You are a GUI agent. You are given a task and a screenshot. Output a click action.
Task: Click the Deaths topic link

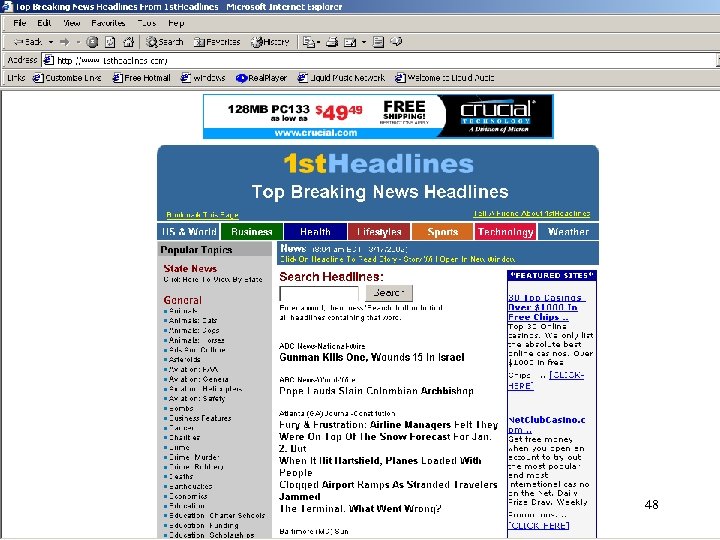(181, 477)
